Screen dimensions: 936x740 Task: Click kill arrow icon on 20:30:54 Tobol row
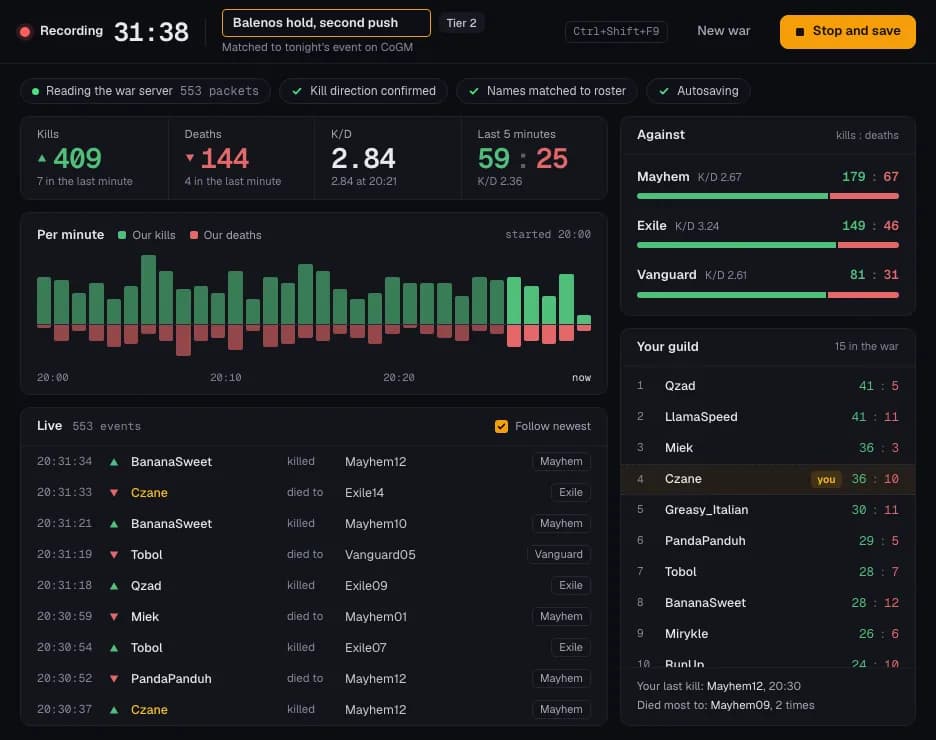pyautogui.click(x=114, y=648)
